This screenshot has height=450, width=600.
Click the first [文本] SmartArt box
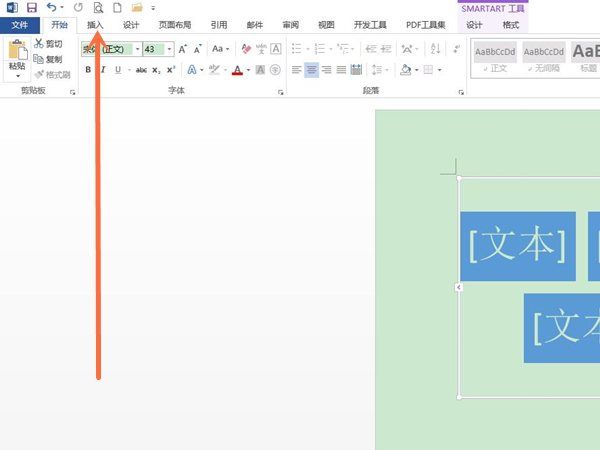[517, 246]
